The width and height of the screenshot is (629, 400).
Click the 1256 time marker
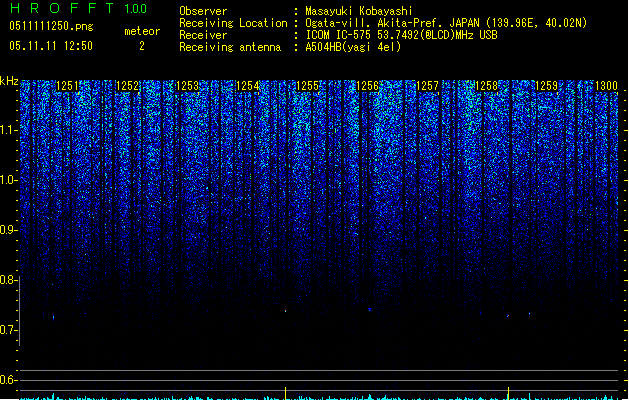tap(367, 86)
